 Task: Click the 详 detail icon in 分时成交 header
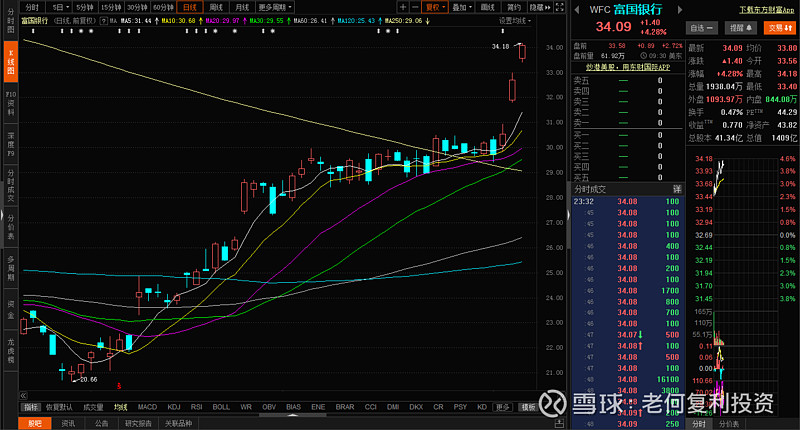[x=677, y=189]
